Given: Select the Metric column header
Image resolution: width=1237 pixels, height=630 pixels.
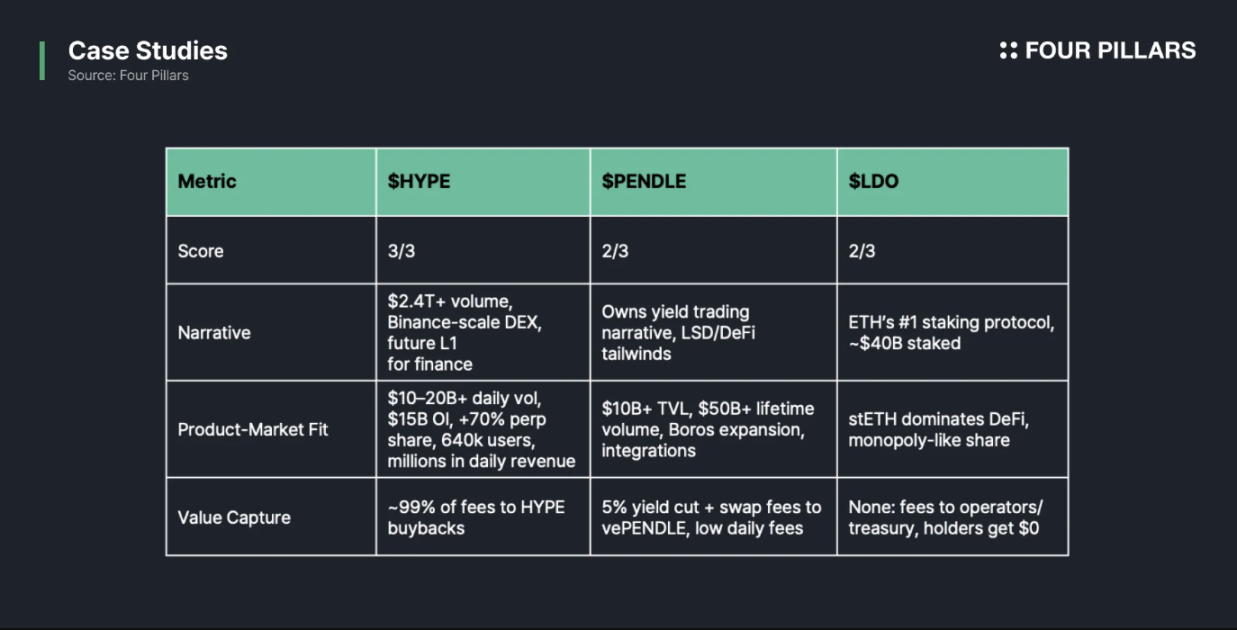Looking at the screenshot, I should pos(207,181).
